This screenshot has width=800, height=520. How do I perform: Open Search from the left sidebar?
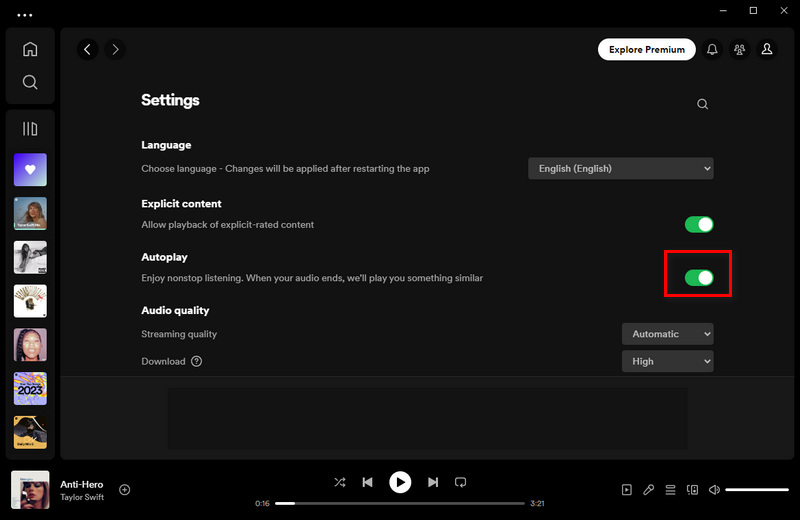30,82
